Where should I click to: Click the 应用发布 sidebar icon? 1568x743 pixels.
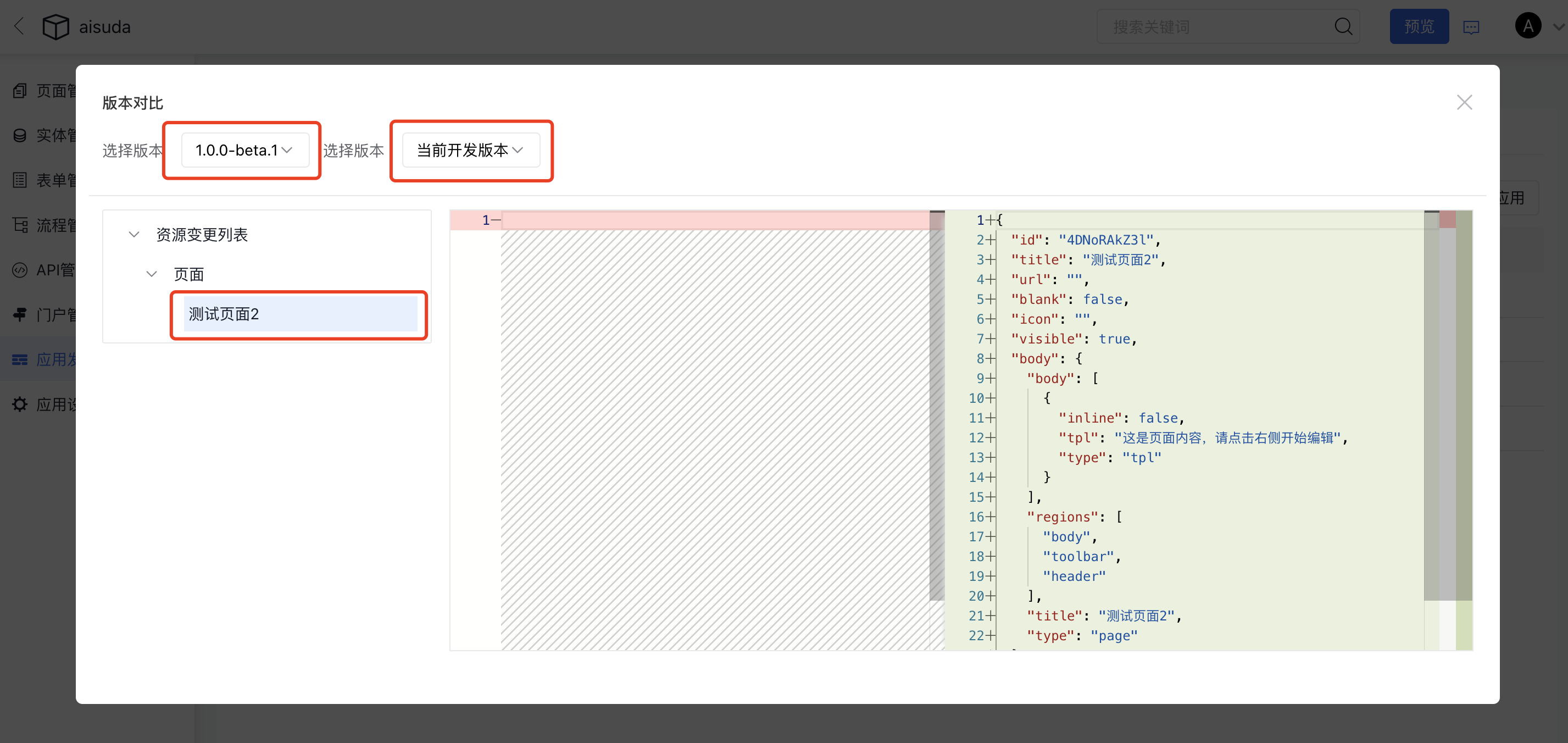20,359
